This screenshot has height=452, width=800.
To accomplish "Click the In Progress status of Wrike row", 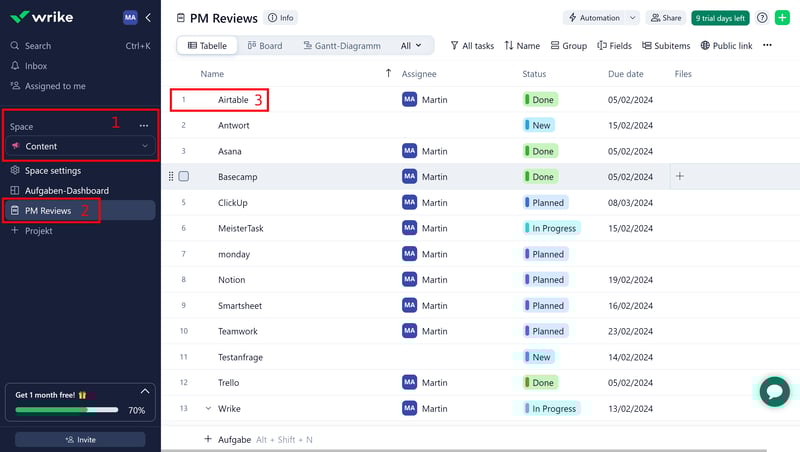I will point(552,408).
